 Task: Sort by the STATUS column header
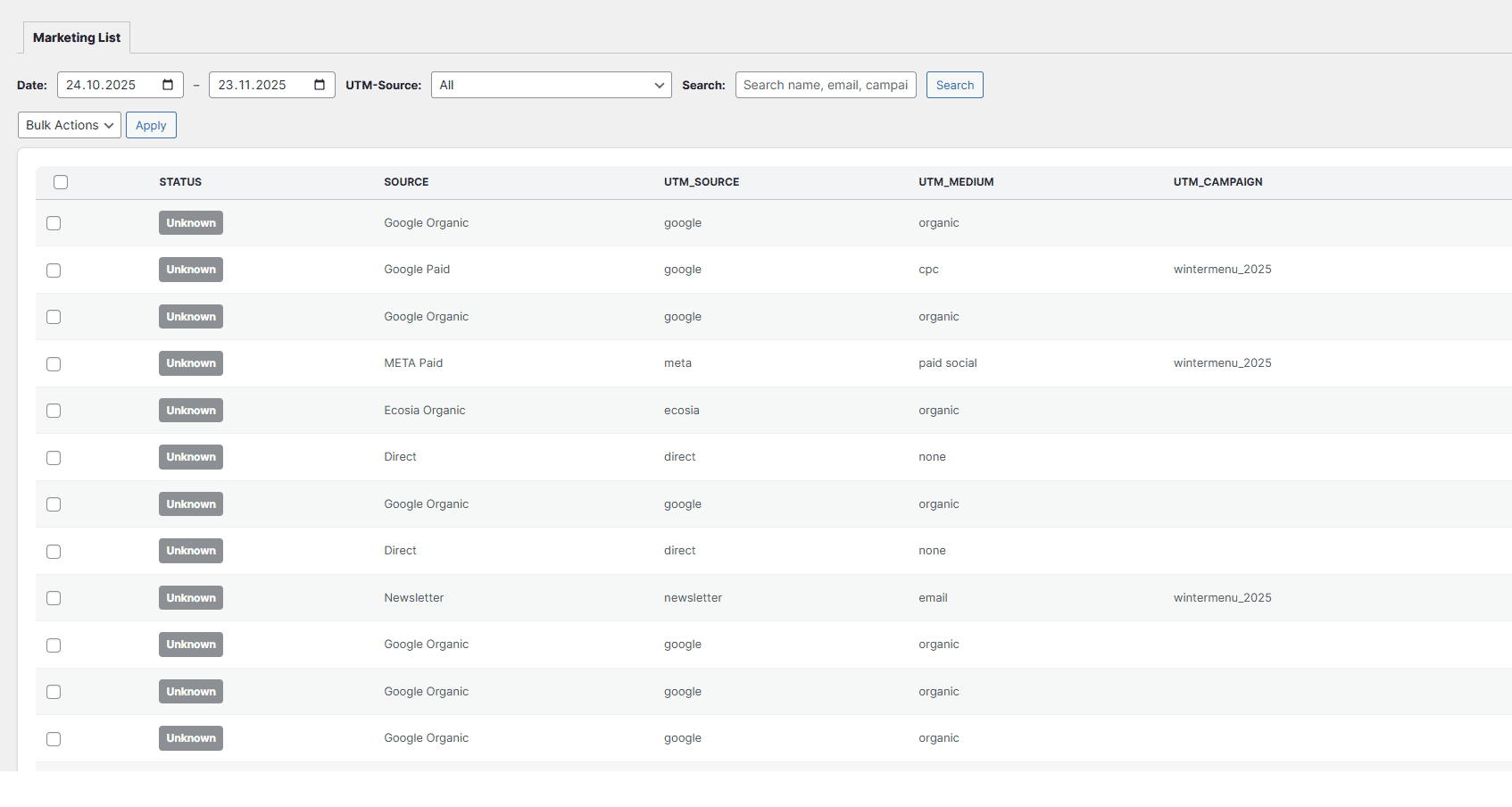tap(180, 182)
